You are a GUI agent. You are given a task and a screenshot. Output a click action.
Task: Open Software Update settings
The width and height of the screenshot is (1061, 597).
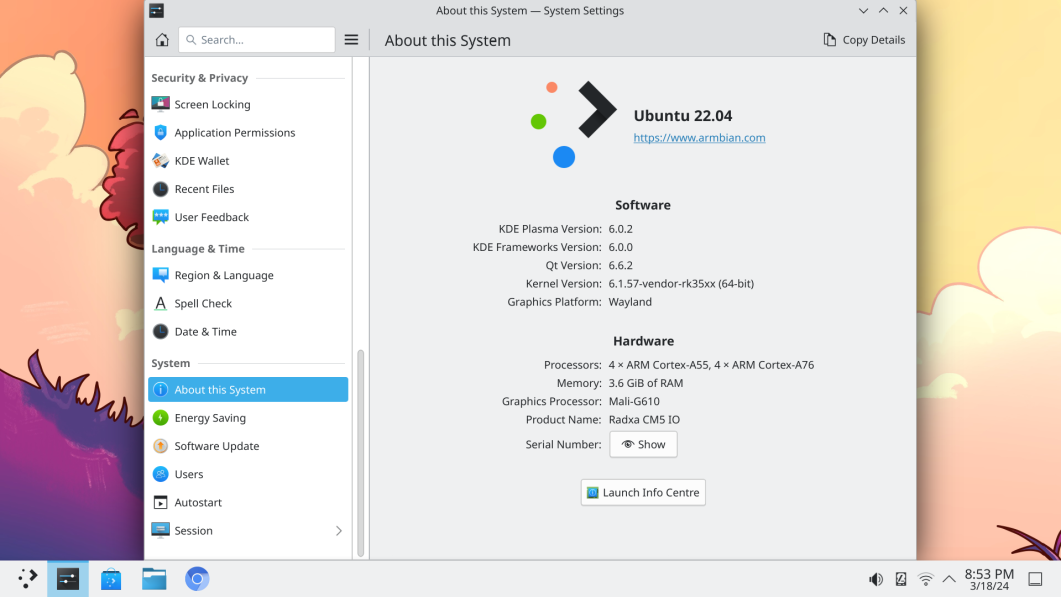pyautogui.click(x=248, y=446)
